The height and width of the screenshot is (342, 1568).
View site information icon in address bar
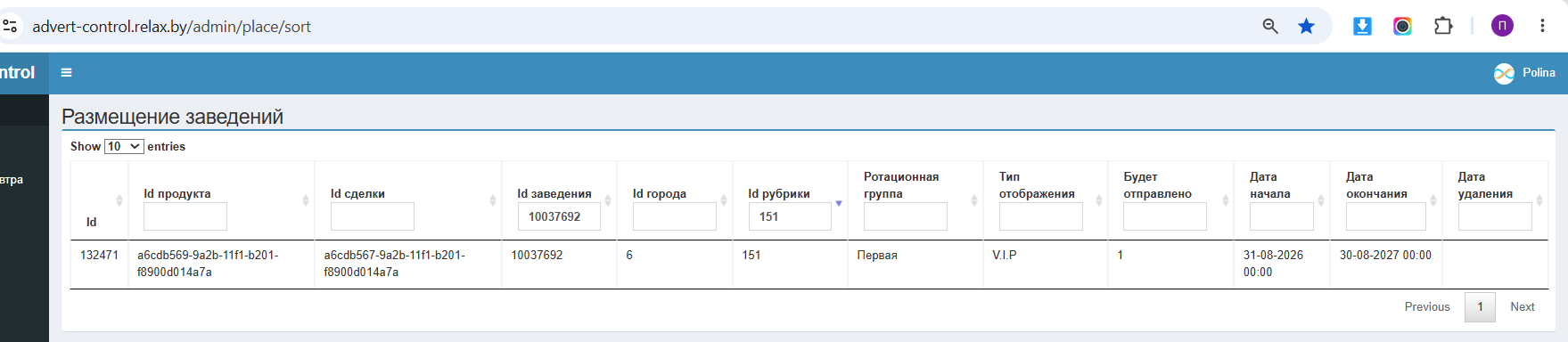click(11, 27)
